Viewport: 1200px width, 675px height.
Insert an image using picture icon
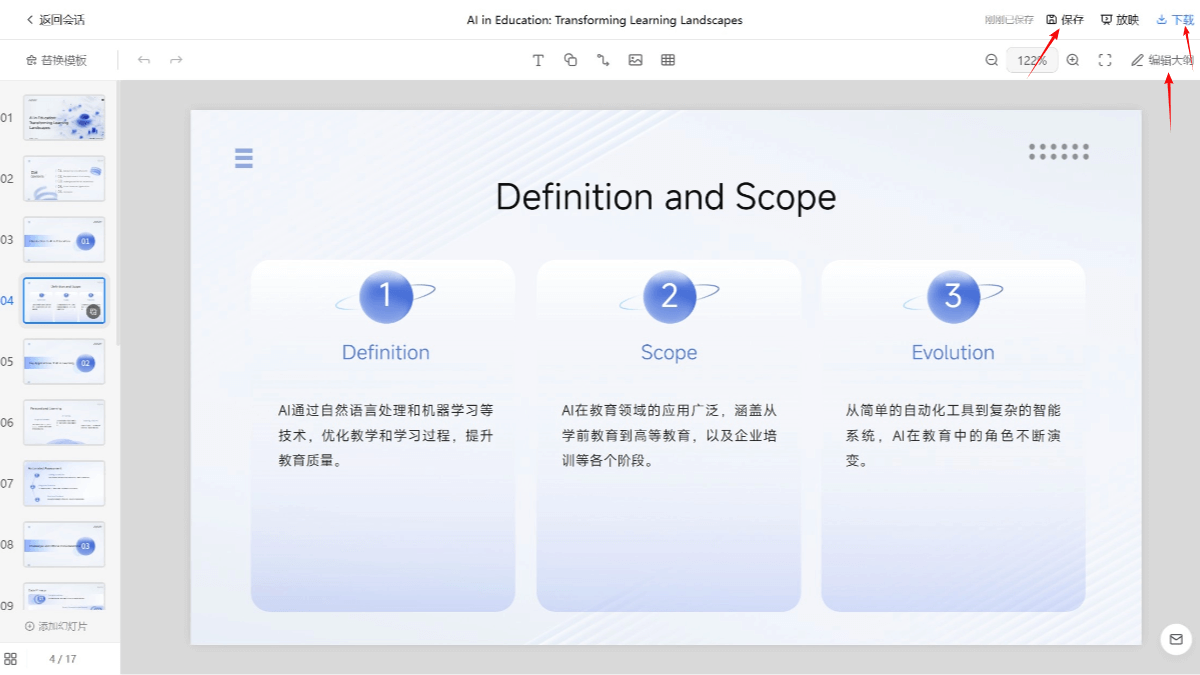click(x=635, y=60)
